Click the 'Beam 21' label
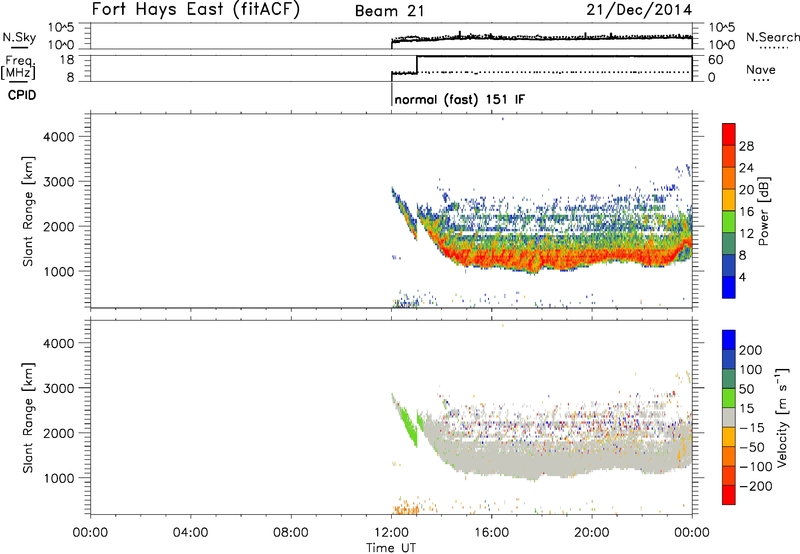Image resolution: width=800 pixels, height=554 pixels. click(389, 11)
